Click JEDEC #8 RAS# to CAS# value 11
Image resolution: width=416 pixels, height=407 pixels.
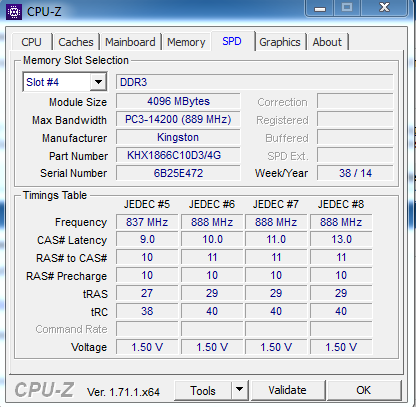click(x=341, y=258)
